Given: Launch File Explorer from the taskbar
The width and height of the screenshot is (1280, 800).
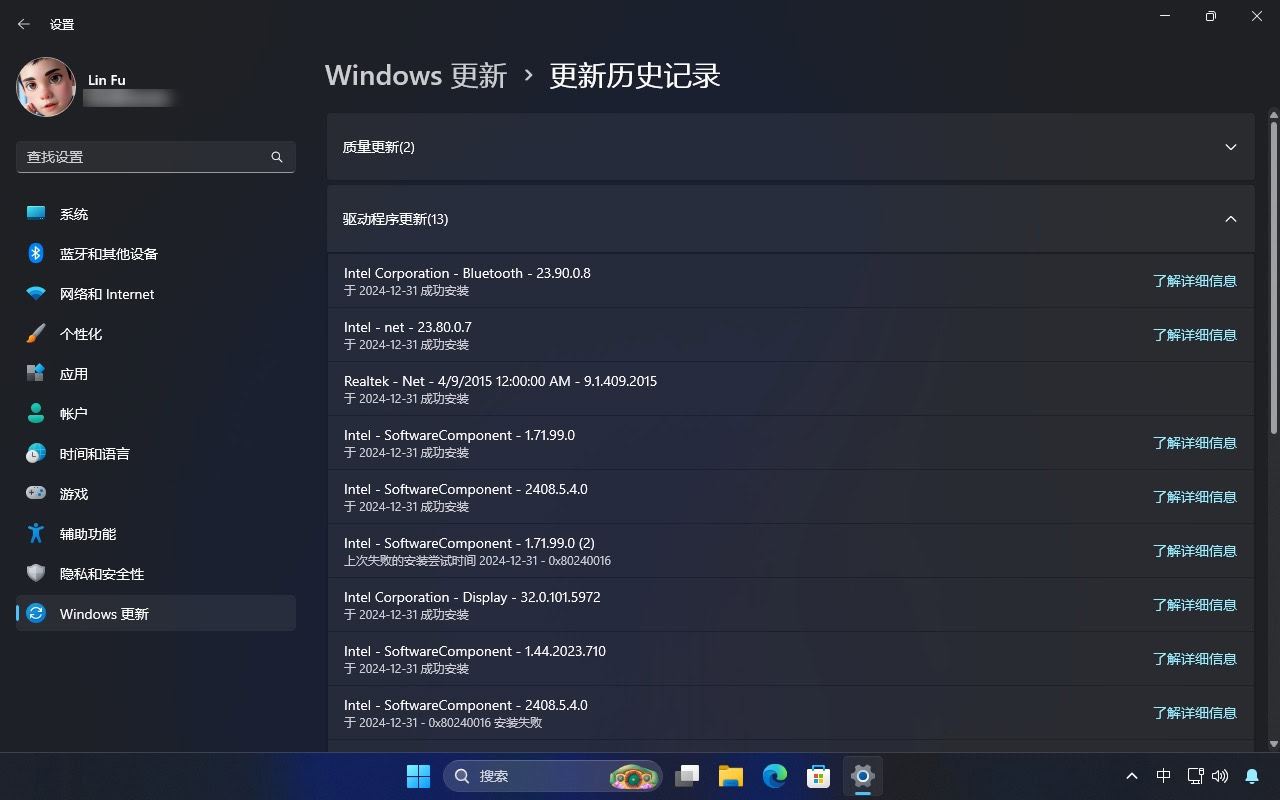Looking at the screenshot, I should pyautogui.click(x=731, y=776).
